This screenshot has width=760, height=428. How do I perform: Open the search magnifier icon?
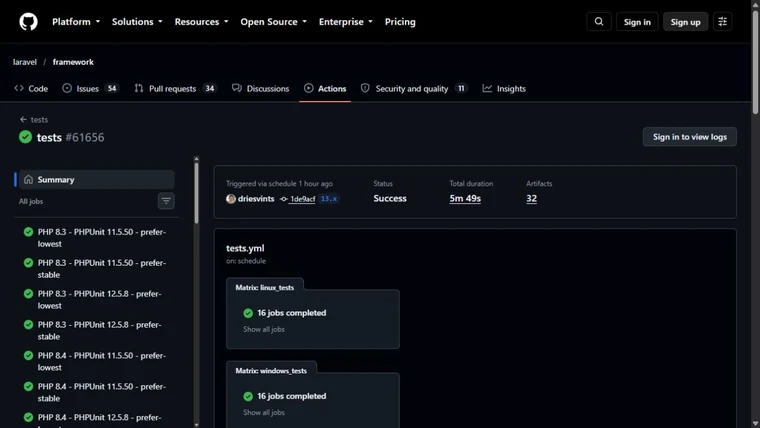click(x=599, y=22)
